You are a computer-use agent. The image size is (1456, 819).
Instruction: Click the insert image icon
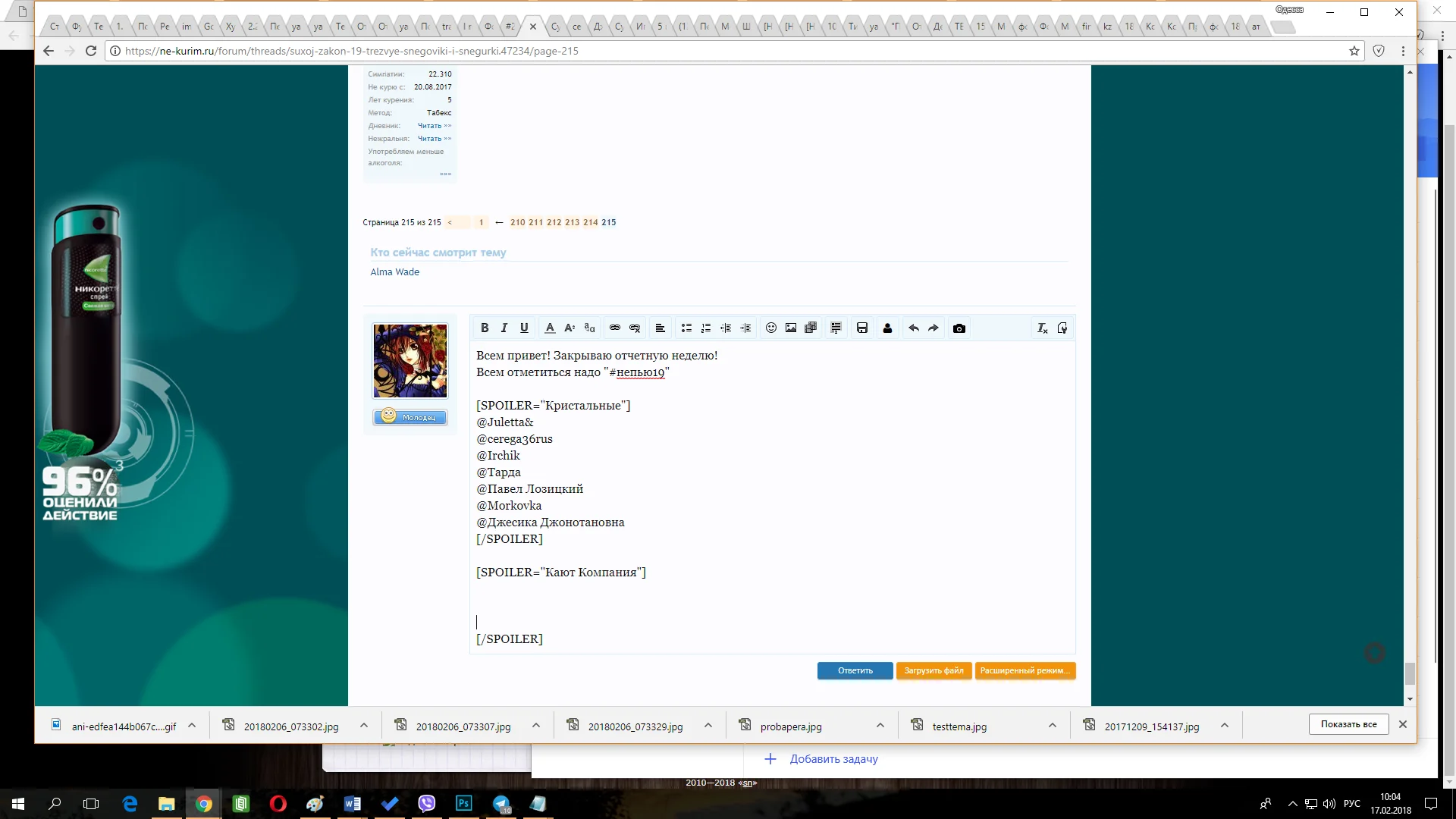(791, 328)
